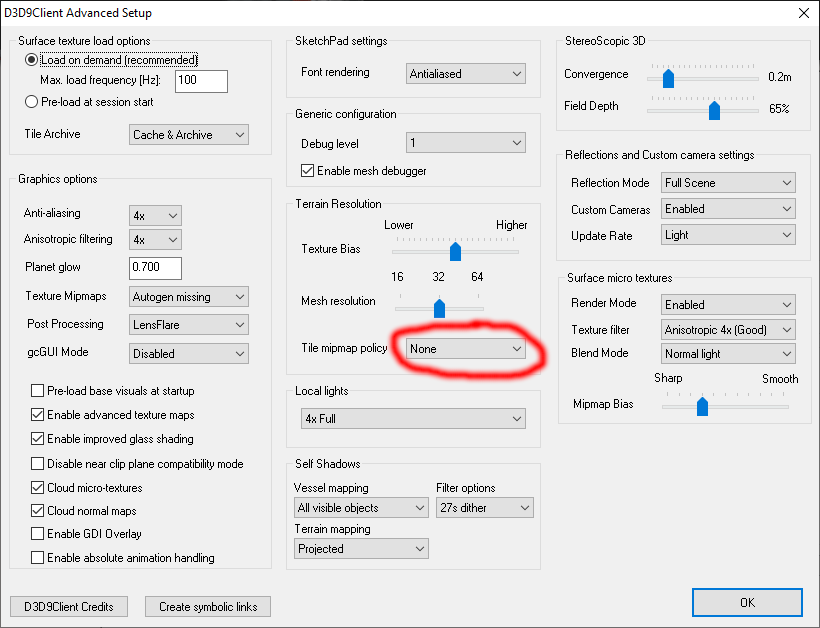
Task: Close the D3D9Client Advanced Setup window
Action: [x=804, y=13]
